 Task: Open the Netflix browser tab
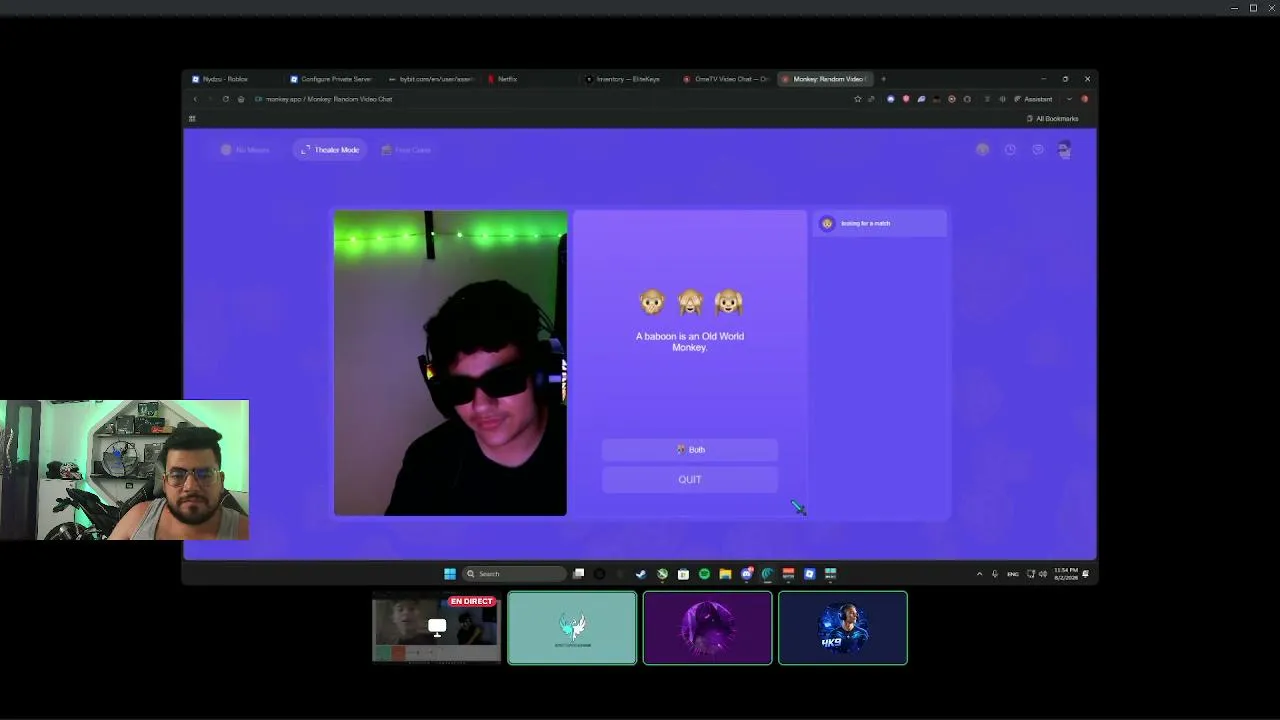[x=530, y=79]
